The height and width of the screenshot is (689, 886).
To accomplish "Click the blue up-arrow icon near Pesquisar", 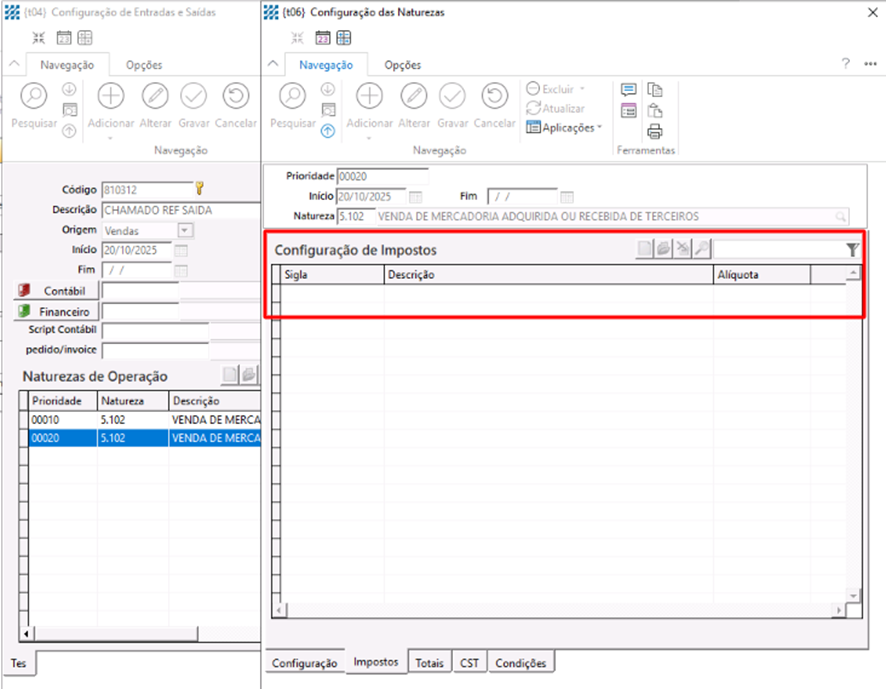I will [x=327, y=131].
